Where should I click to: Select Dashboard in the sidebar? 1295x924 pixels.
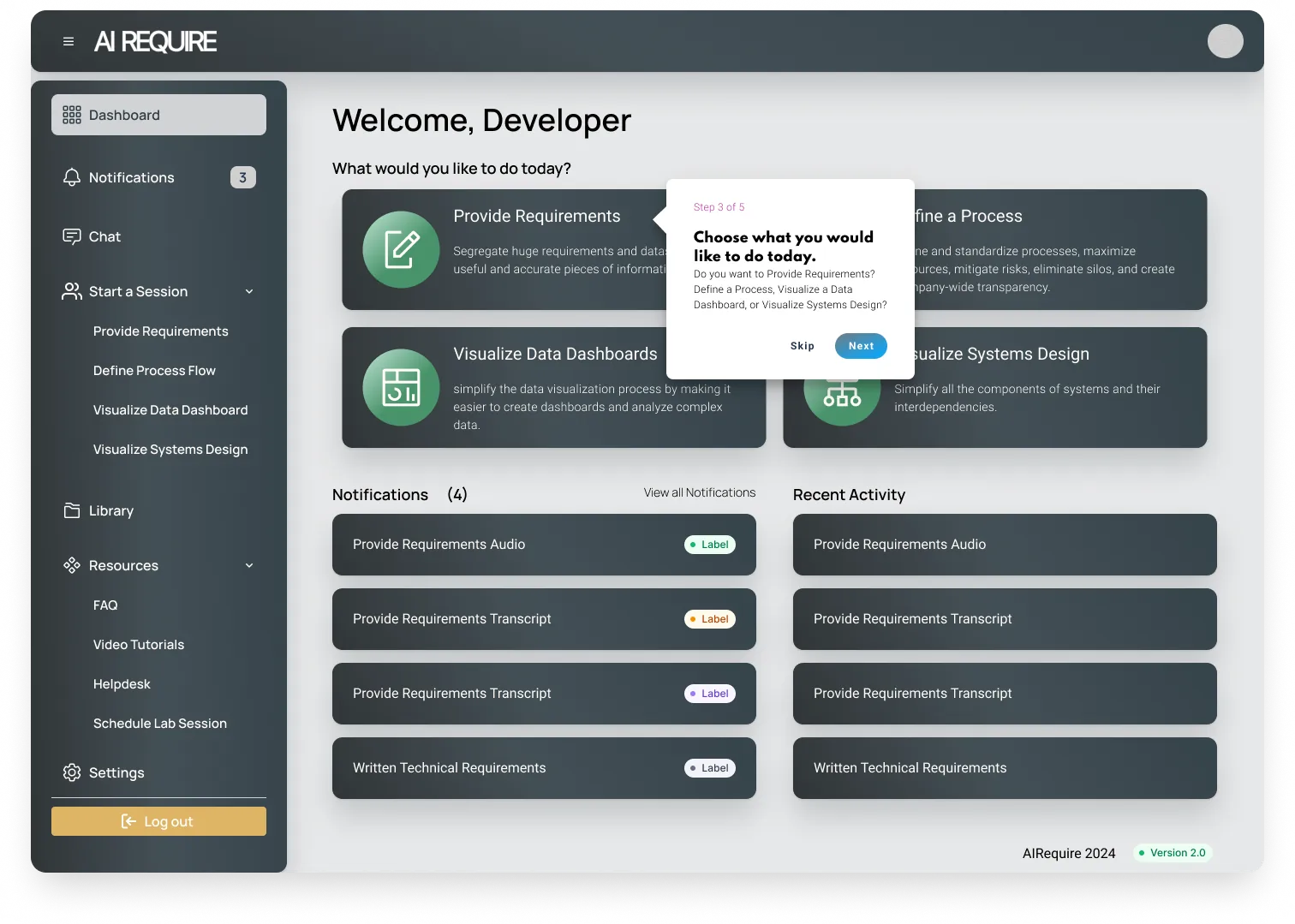click(x=158, y=115)
